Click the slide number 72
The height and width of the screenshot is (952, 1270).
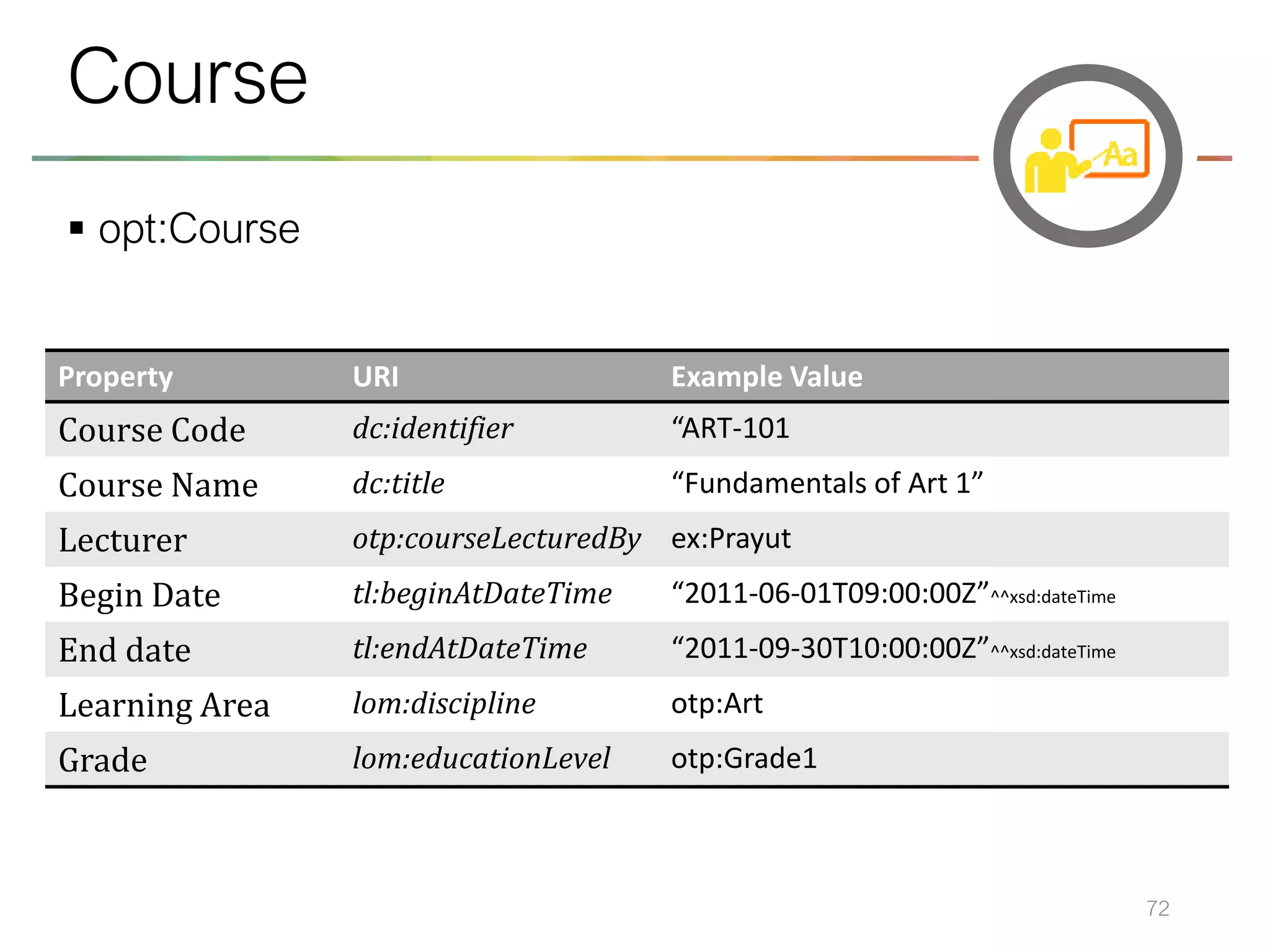click(1158, 909)
